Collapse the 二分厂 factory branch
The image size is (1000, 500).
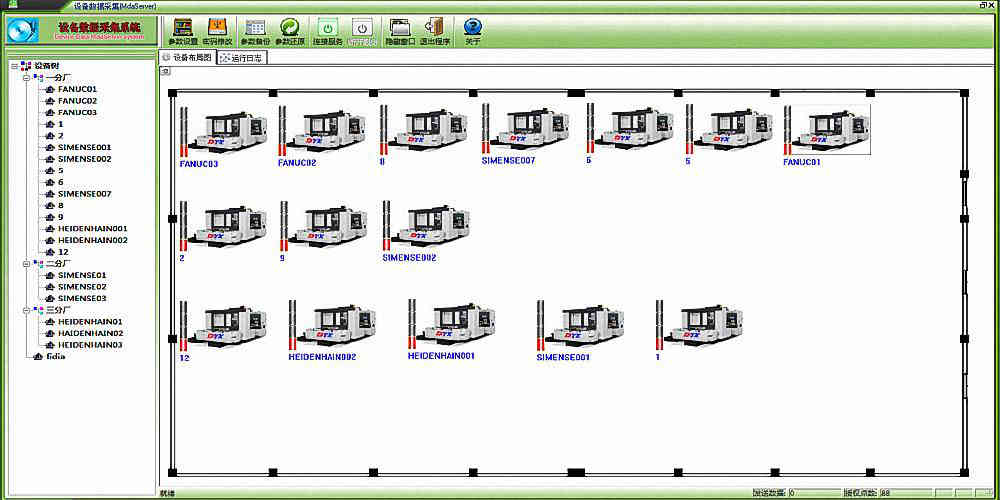(x=26, y=263)
